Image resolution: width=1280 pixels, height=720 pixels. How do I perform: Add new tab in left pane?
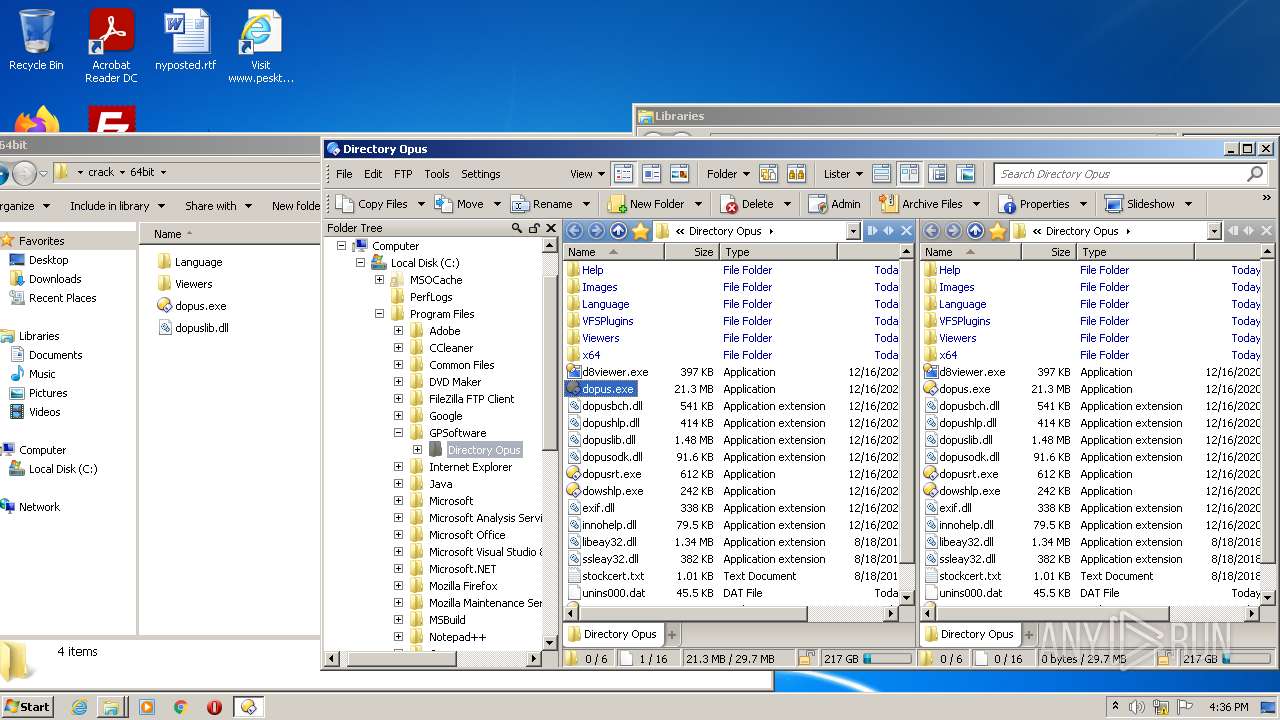click(x=672, y=634)
